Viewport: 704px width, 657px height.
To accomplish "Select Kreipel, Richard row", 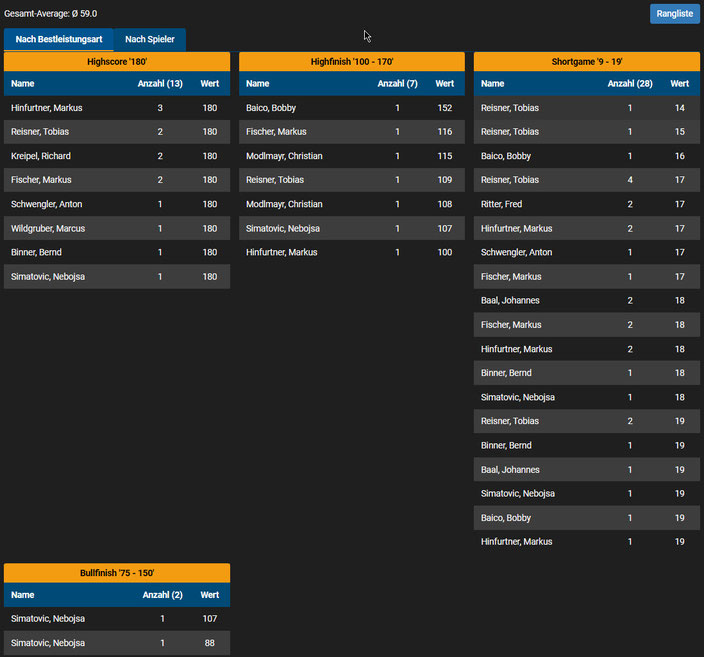I will [117, 156].
